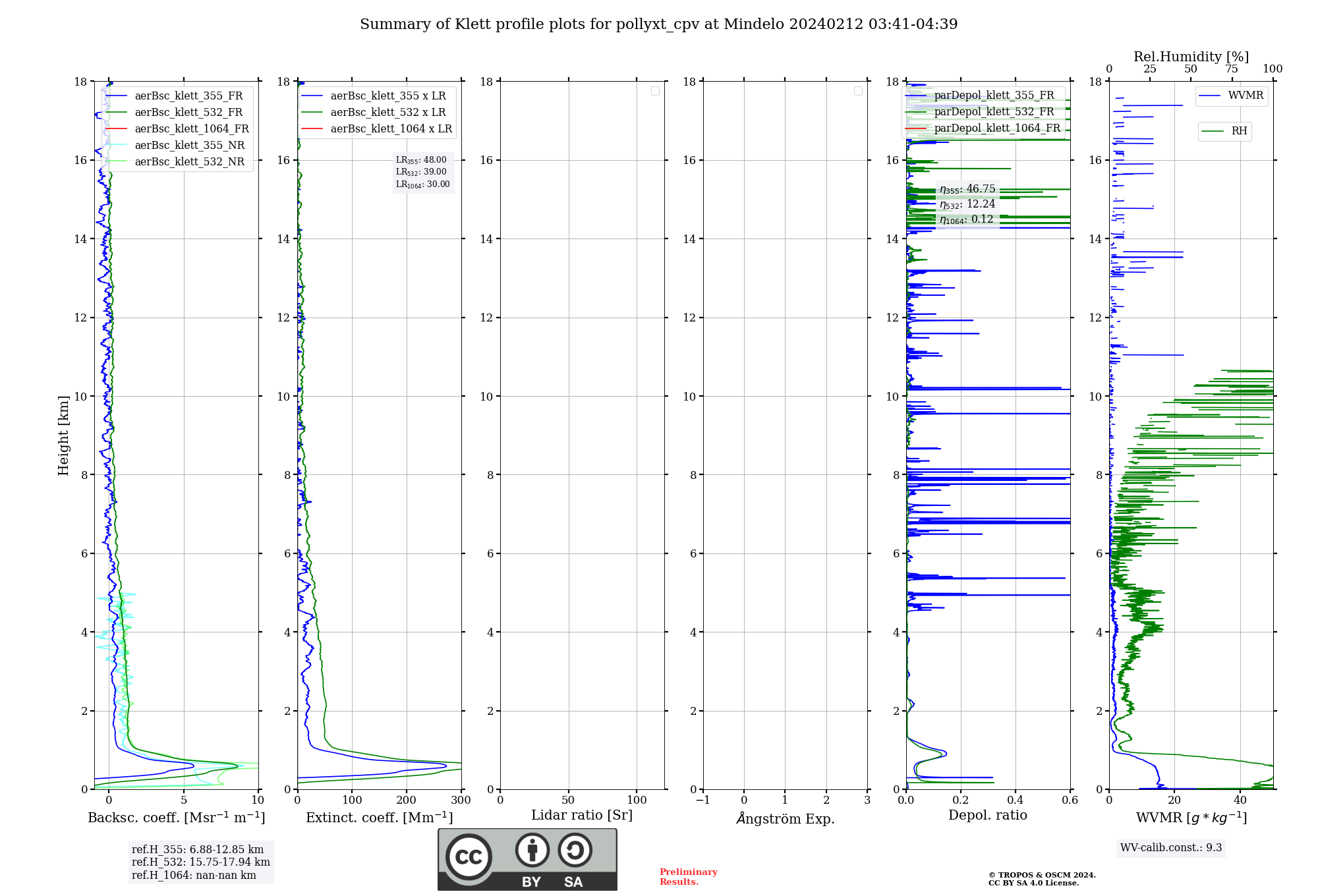Select aerBsc_klett_532_FR legend entry
This screenshot has height=896, width=1318.
click(x=178, y=113)
